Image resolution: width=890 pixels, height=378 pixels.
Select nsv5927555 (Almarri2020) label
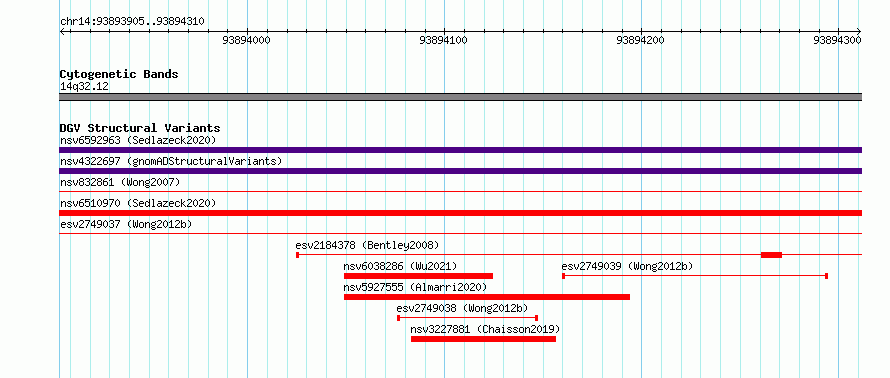[x=415, y=287]
